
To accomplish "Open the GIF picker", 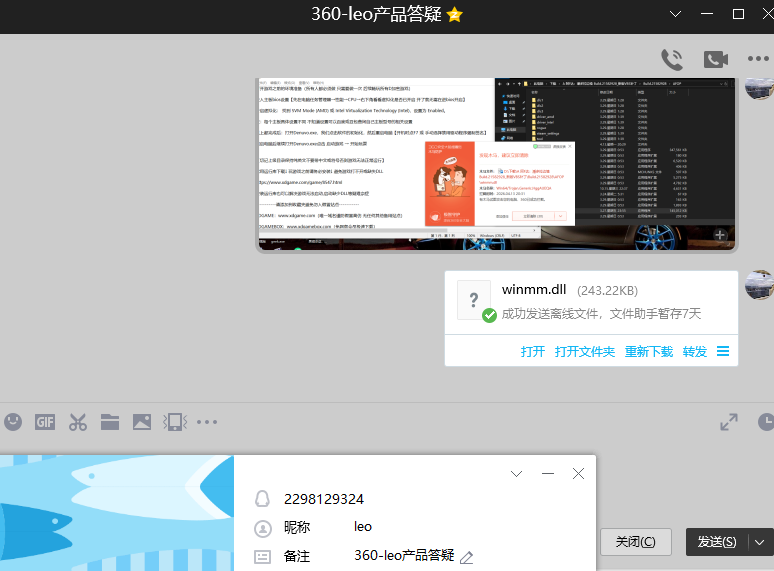I will pyautogui.click(x=45, y=422).
